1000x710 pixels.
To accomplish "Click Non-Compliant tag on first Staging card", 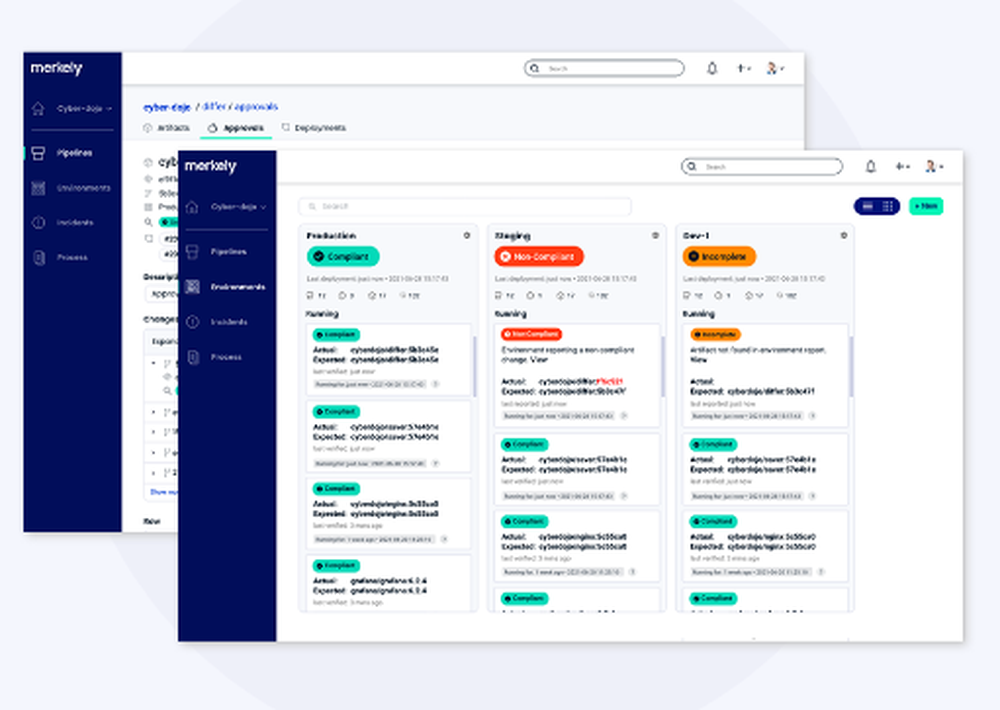I will (531, 334).
